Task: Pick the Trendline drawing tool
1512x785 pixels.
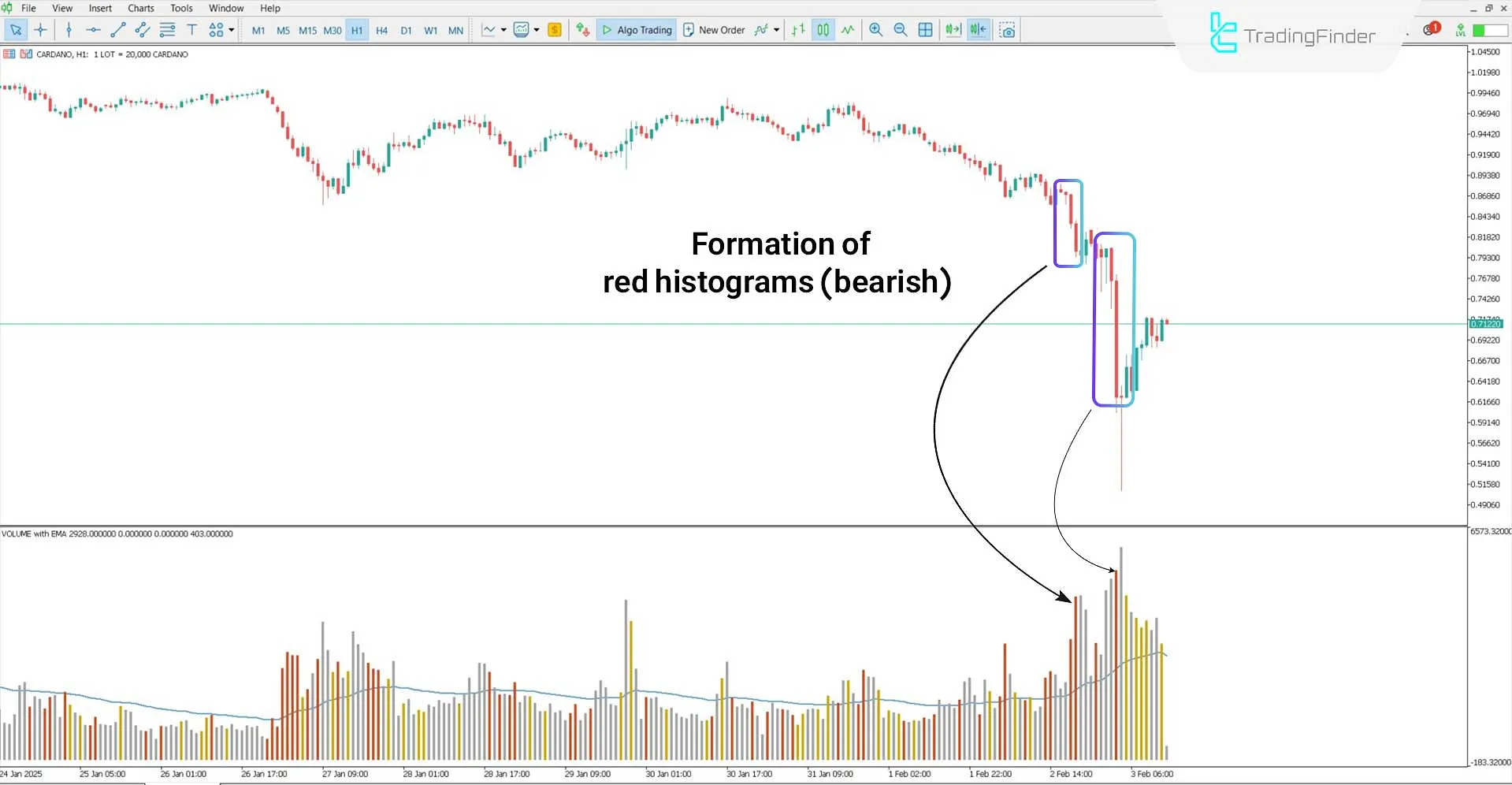Action: 119,30
